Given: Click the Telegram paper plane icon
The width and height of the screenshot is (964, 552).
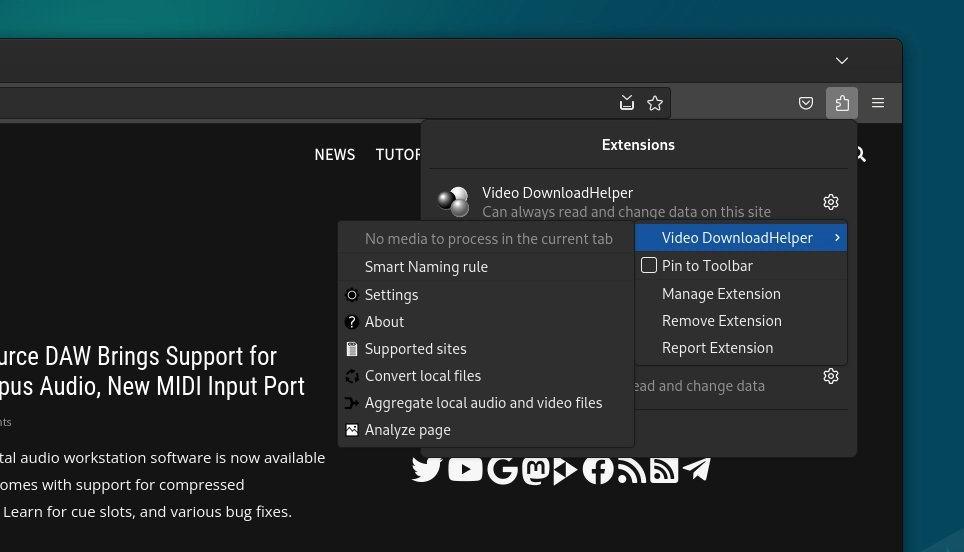Looking at the screenshot, I should tap(696, 468).
